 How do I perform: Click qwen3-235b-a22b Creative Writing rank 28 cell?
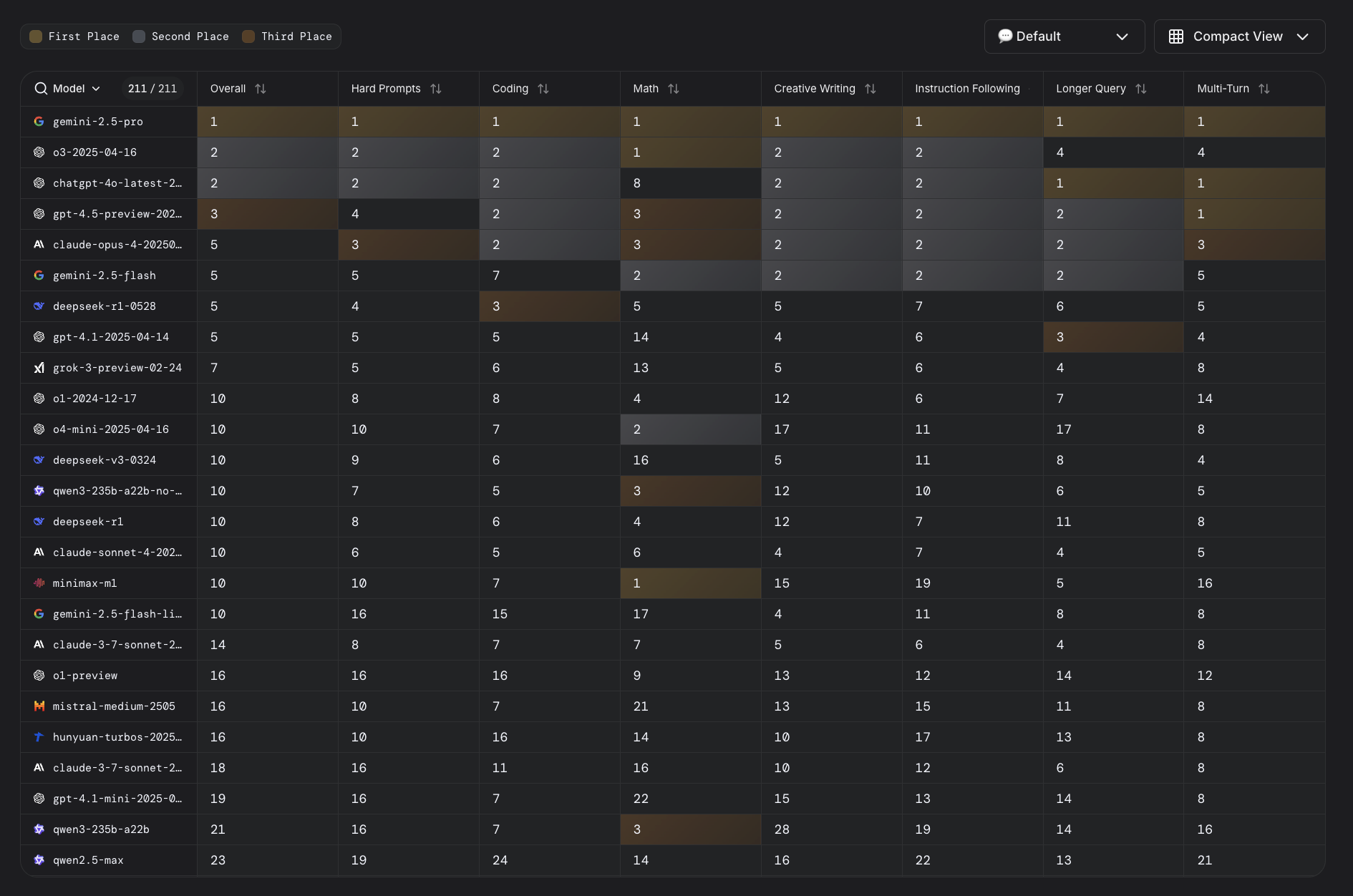831,829
